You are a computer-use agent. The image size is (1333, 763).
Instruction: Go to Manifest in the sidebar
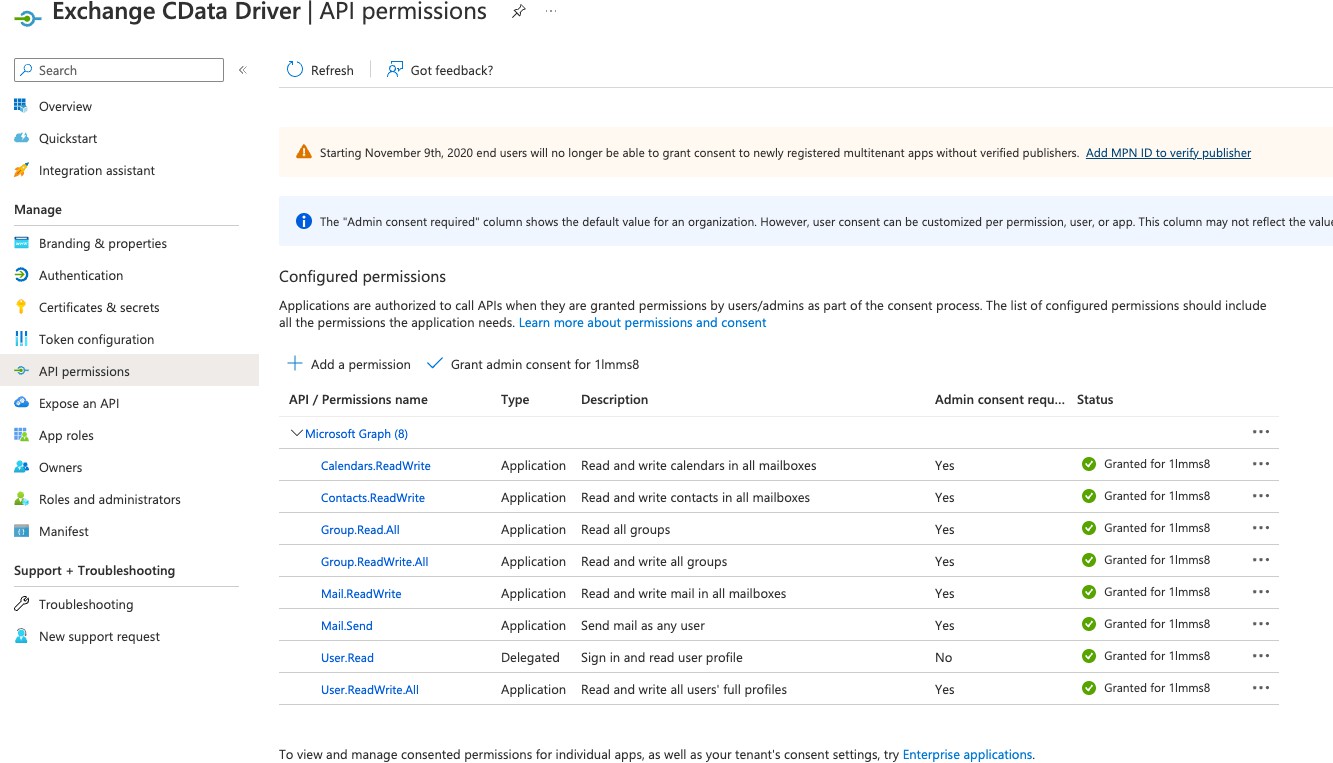[64, 531]
